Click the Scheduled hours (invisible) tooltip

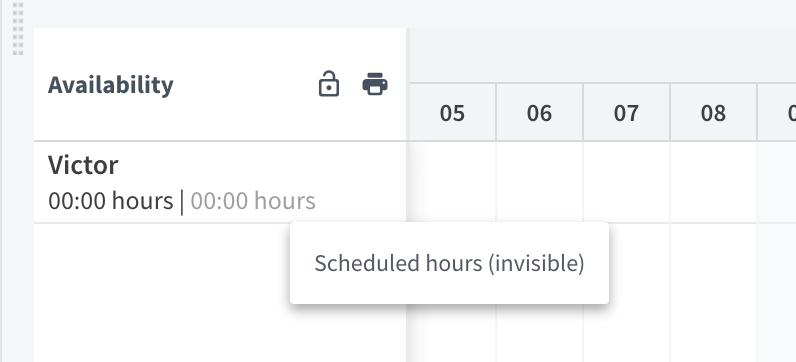pyautogui.click(x=449, y=263)
